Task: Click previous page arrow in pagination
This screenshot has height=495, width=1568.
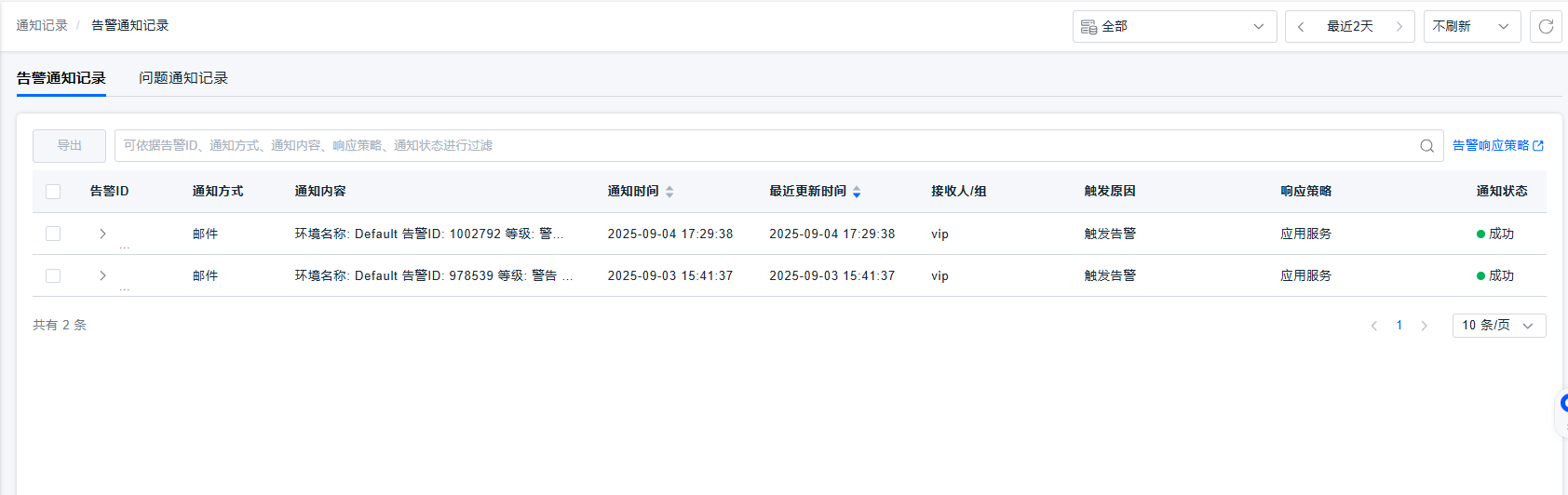Action: click(1373, 326)
